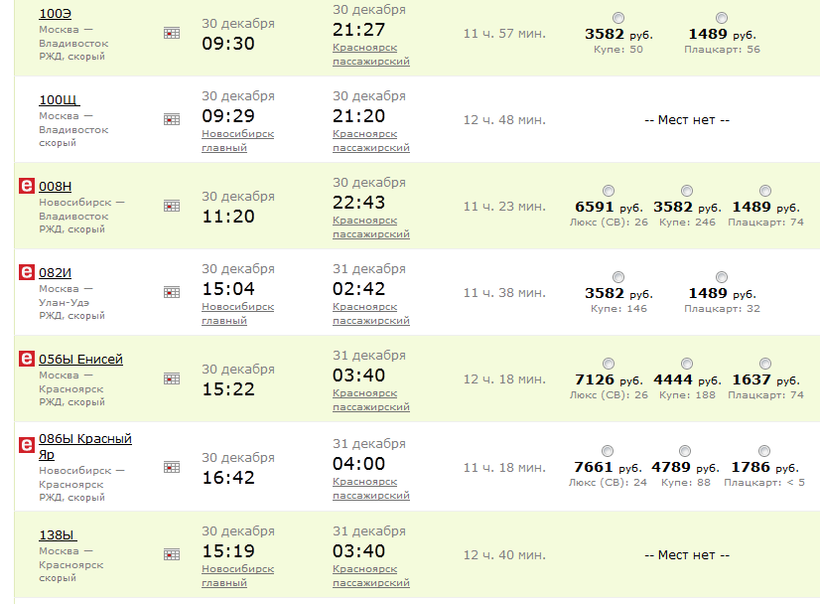820x604 pixels.
Task: Click the route icon for train 082И
Action: pos(172,292)
